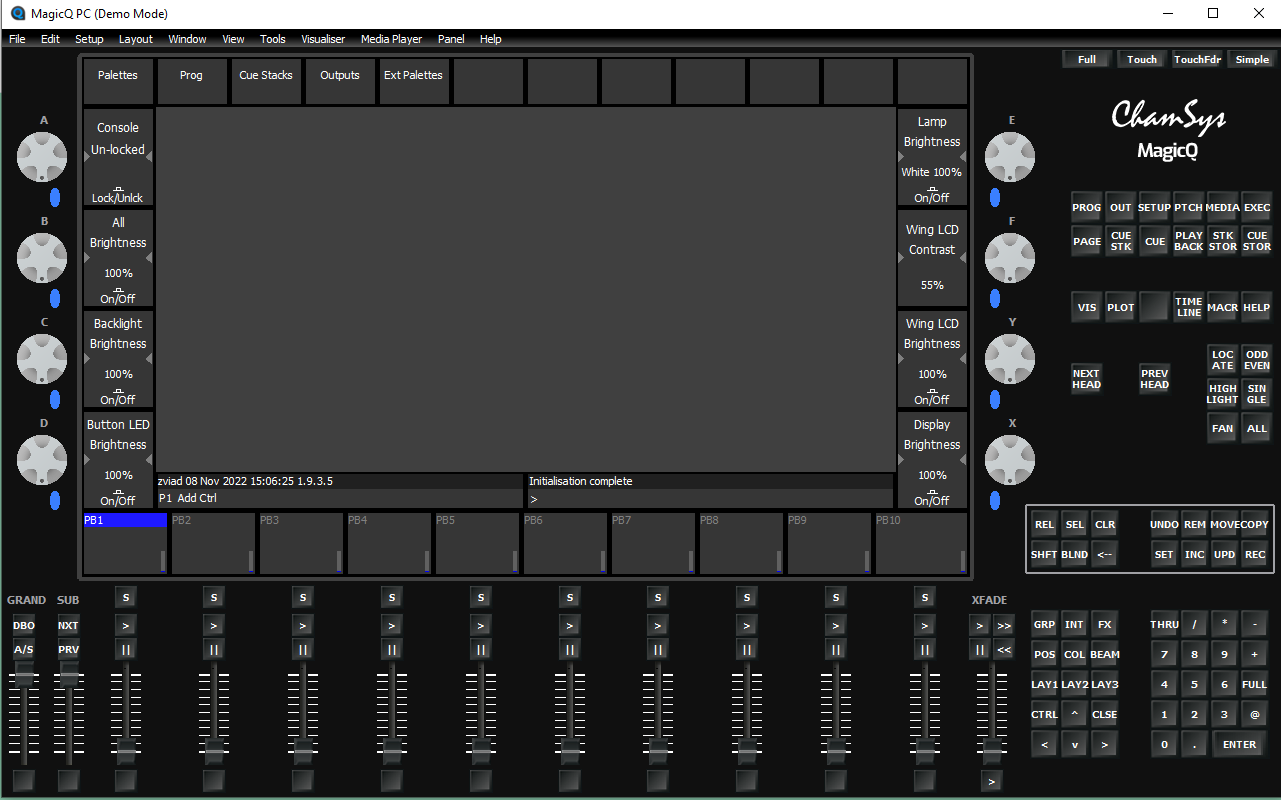Click the BEAM button
Screen dimensions: 1281x800
point(1104,654)
